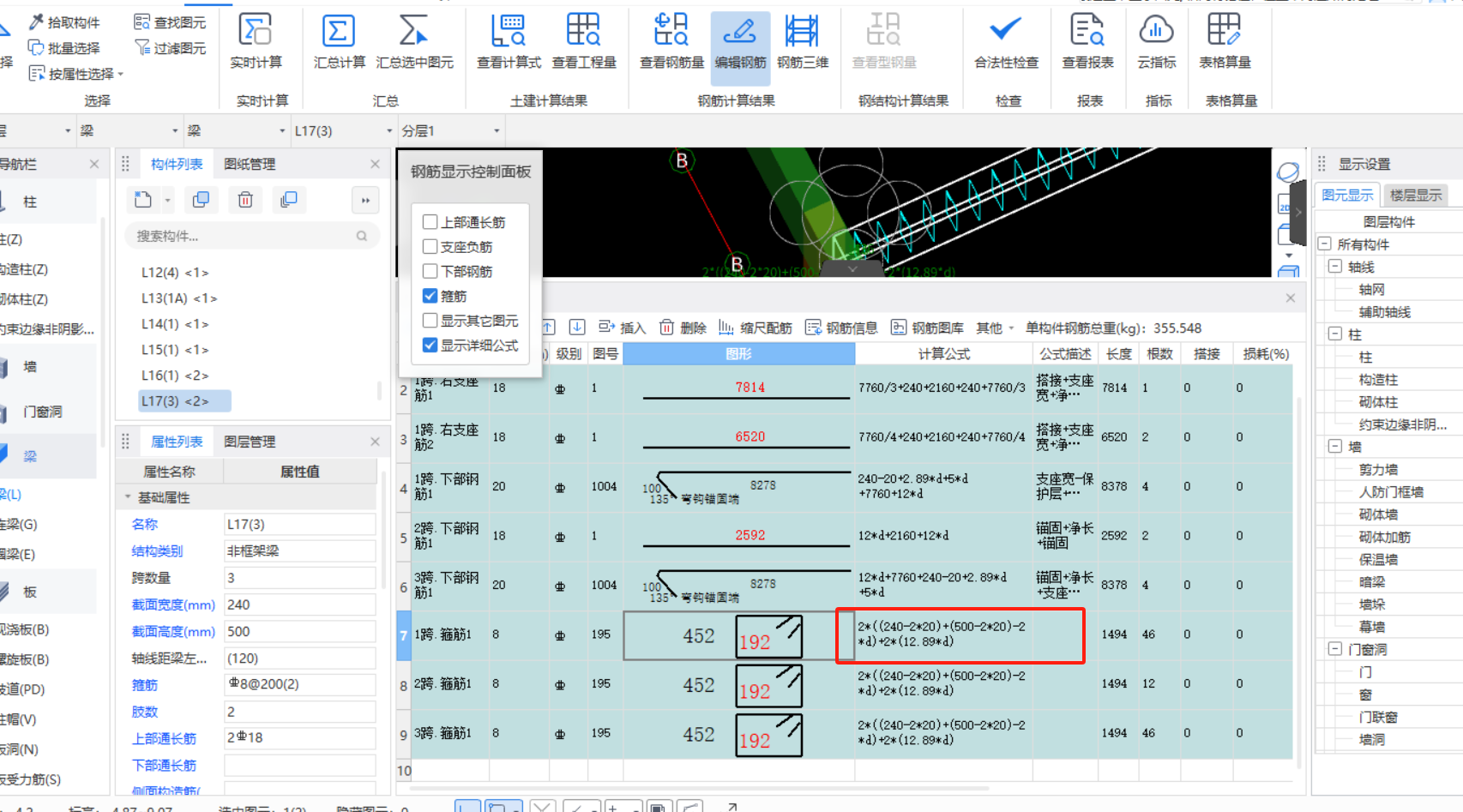Screen dimensions: 1463x812
Task: Select L12(4) in component list
Action: coord(175,273)
